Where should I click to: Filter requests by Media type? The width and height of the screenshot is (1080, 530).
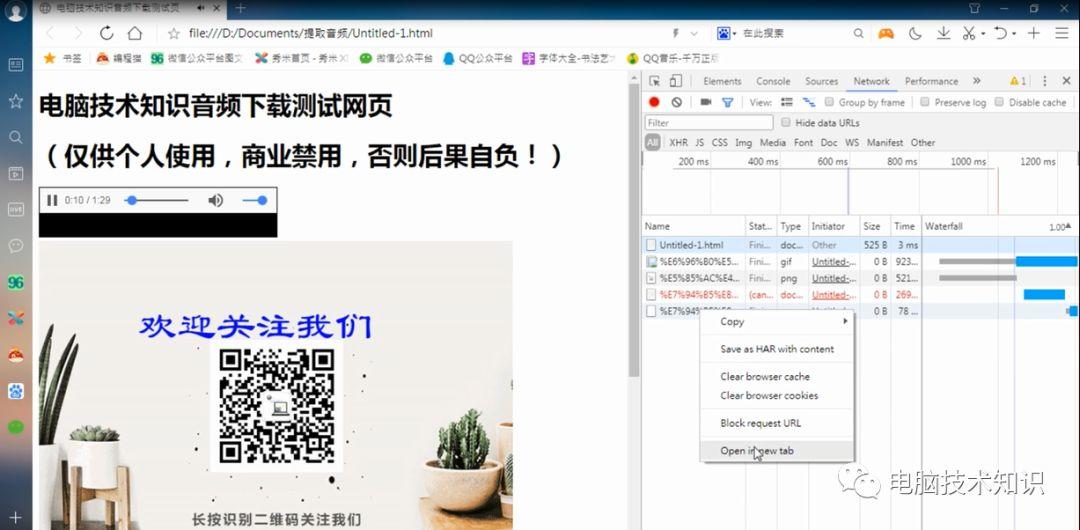coord(773,143)
